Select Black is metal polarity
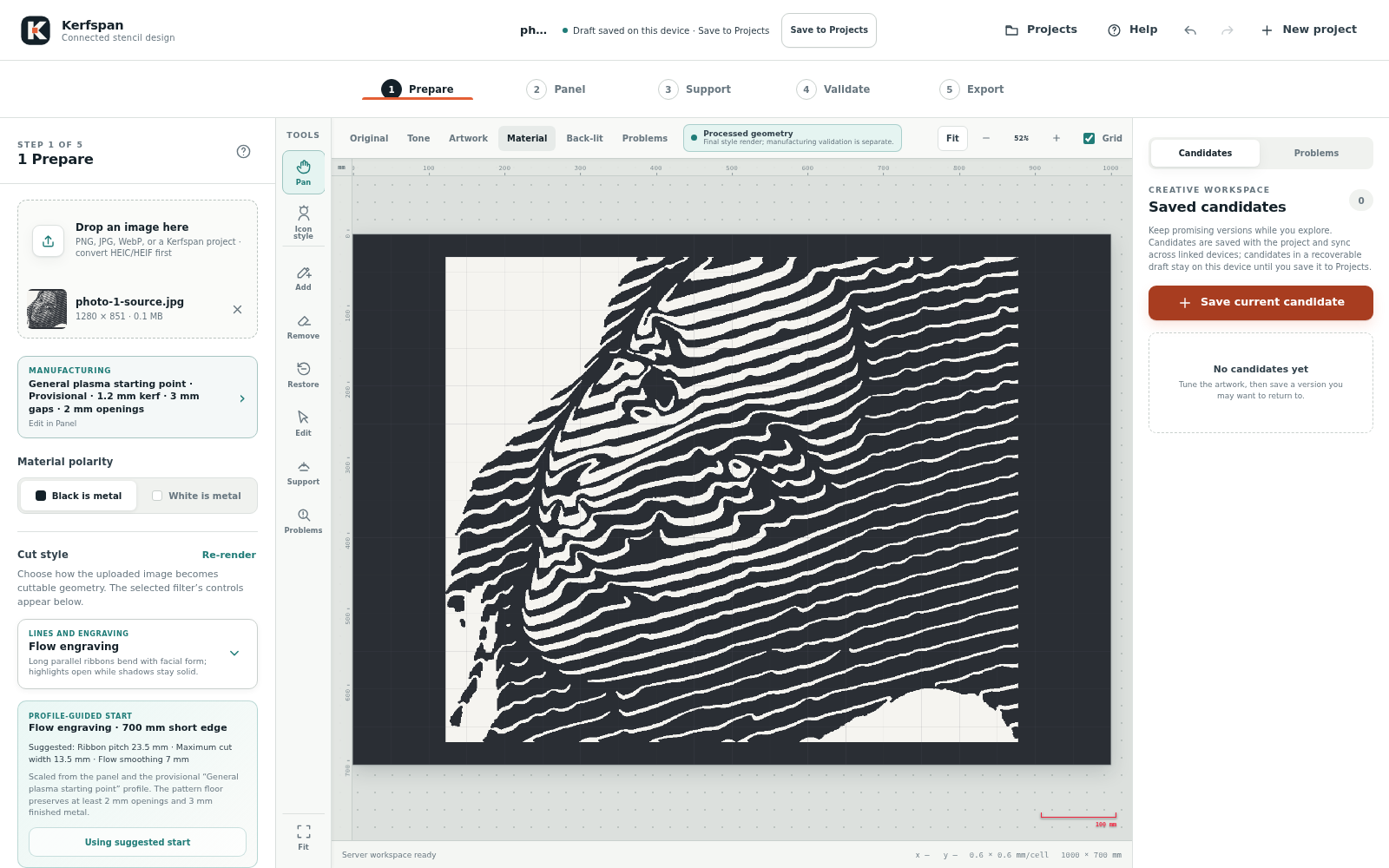This screenshot has width=1389, height=868. pyautogui.click(x=78, y=496)
